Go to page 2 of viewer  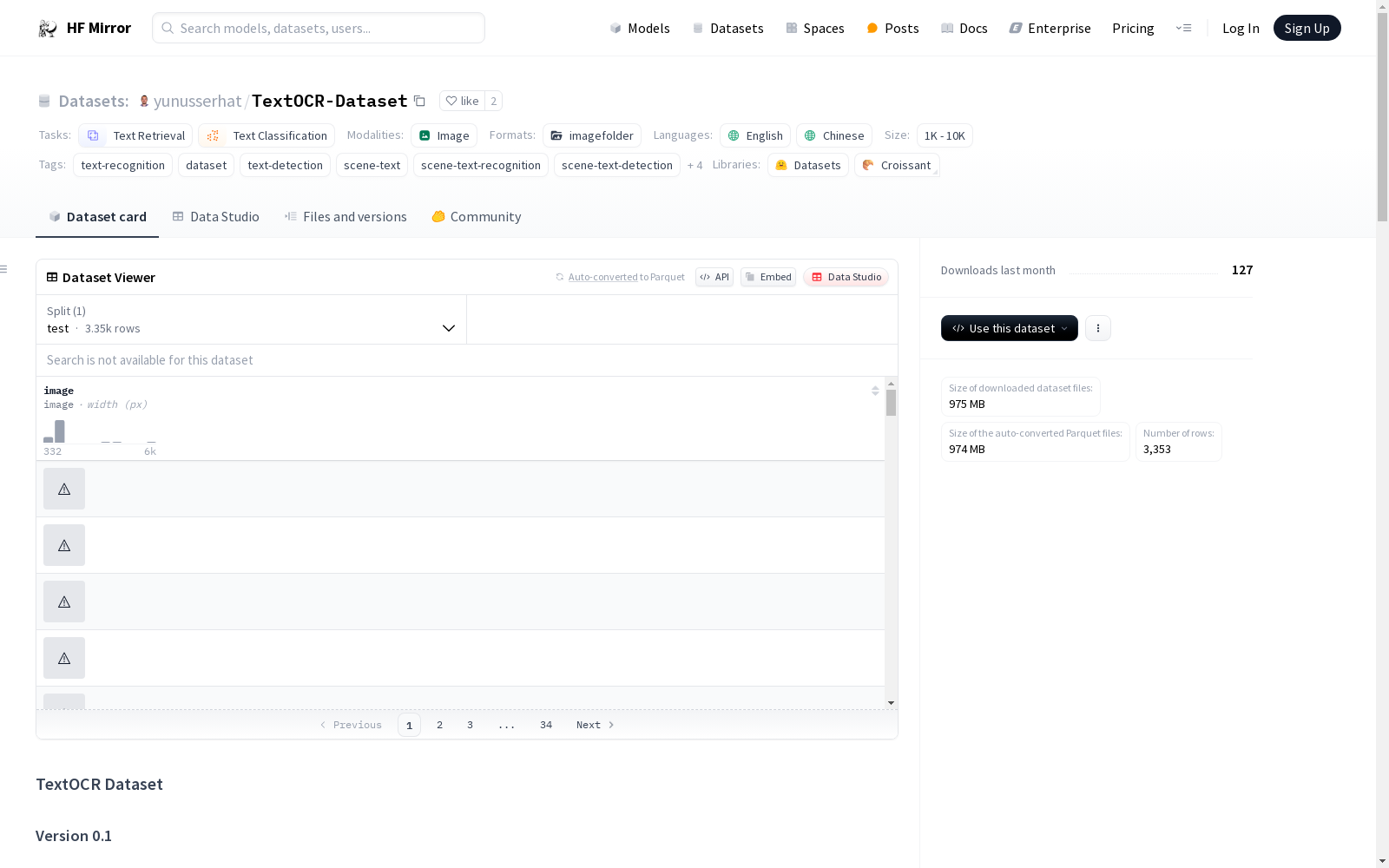(439, 725)
